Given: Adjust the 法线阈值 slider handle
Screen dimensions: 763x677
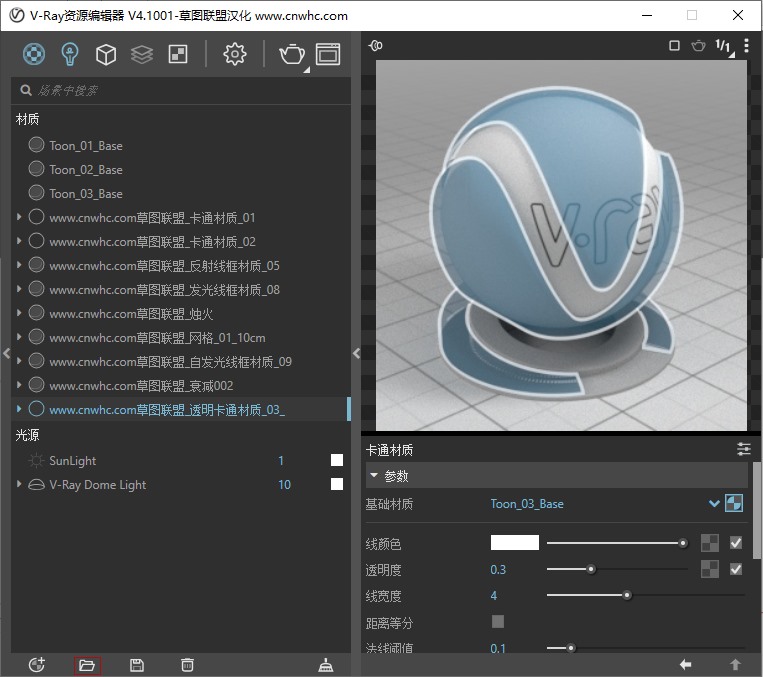Looking at the screenshot, I should [570, 648].
